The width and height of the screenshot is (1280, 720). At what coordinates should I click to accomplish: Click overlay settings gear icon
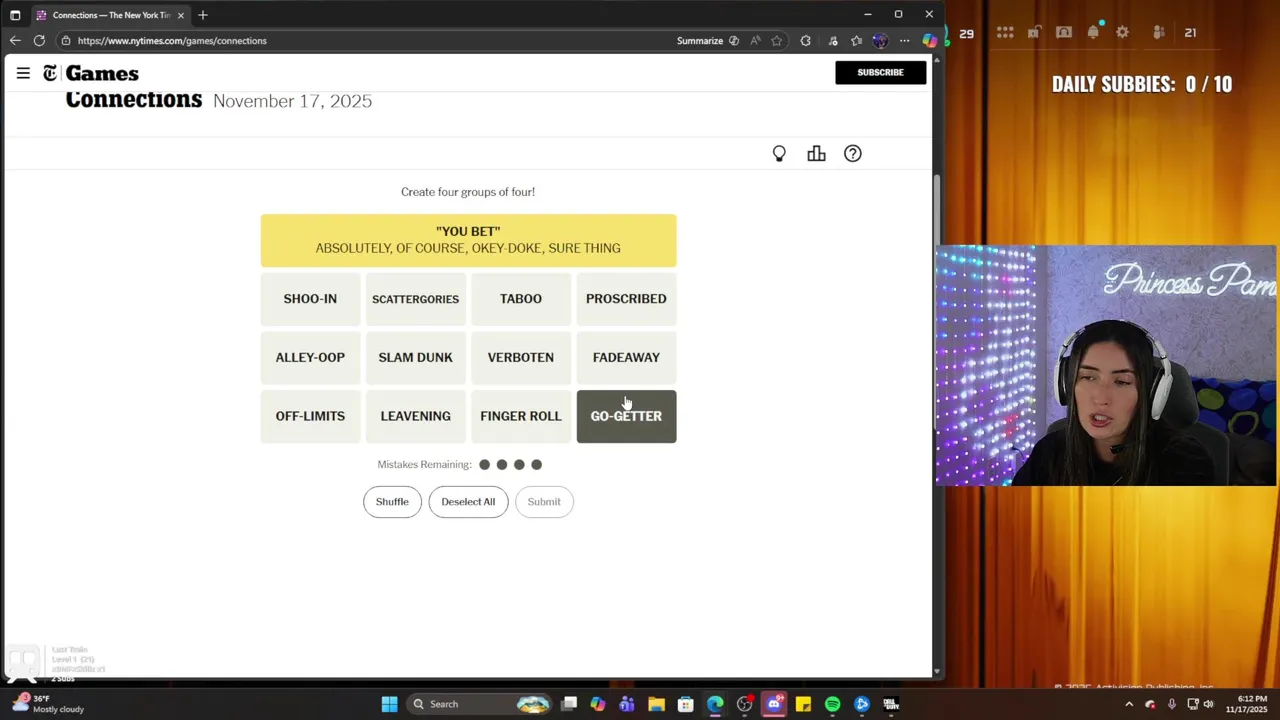1122,32
